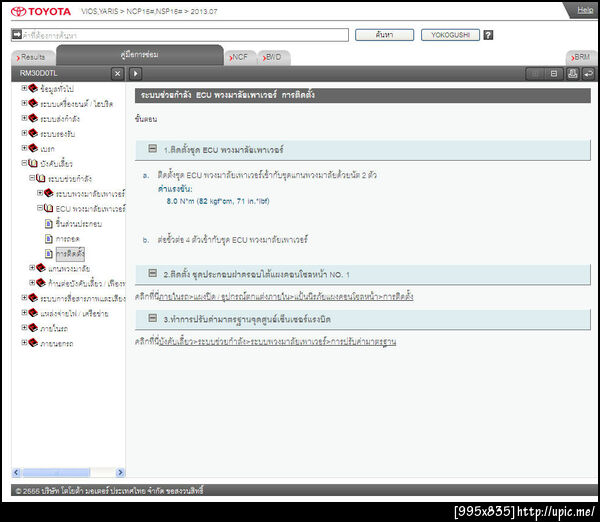Screen dimensions: 600x522
Task: Collapse the บังคับเลี้ยว tree node
Action: 24,163
